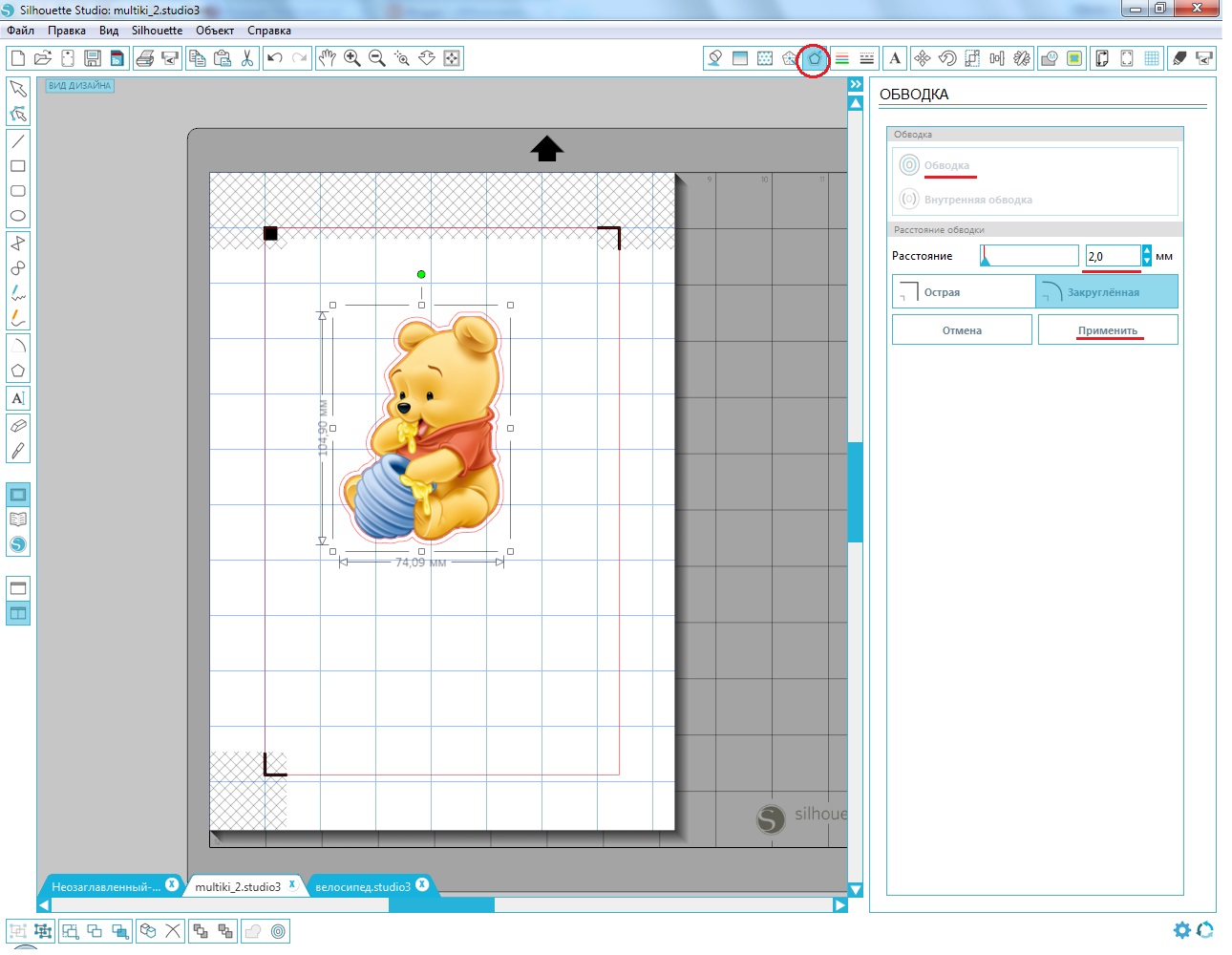Click the Расстояние distance slider
The height and width of the screenshot is (955, 1232).
coord(1030,255)
